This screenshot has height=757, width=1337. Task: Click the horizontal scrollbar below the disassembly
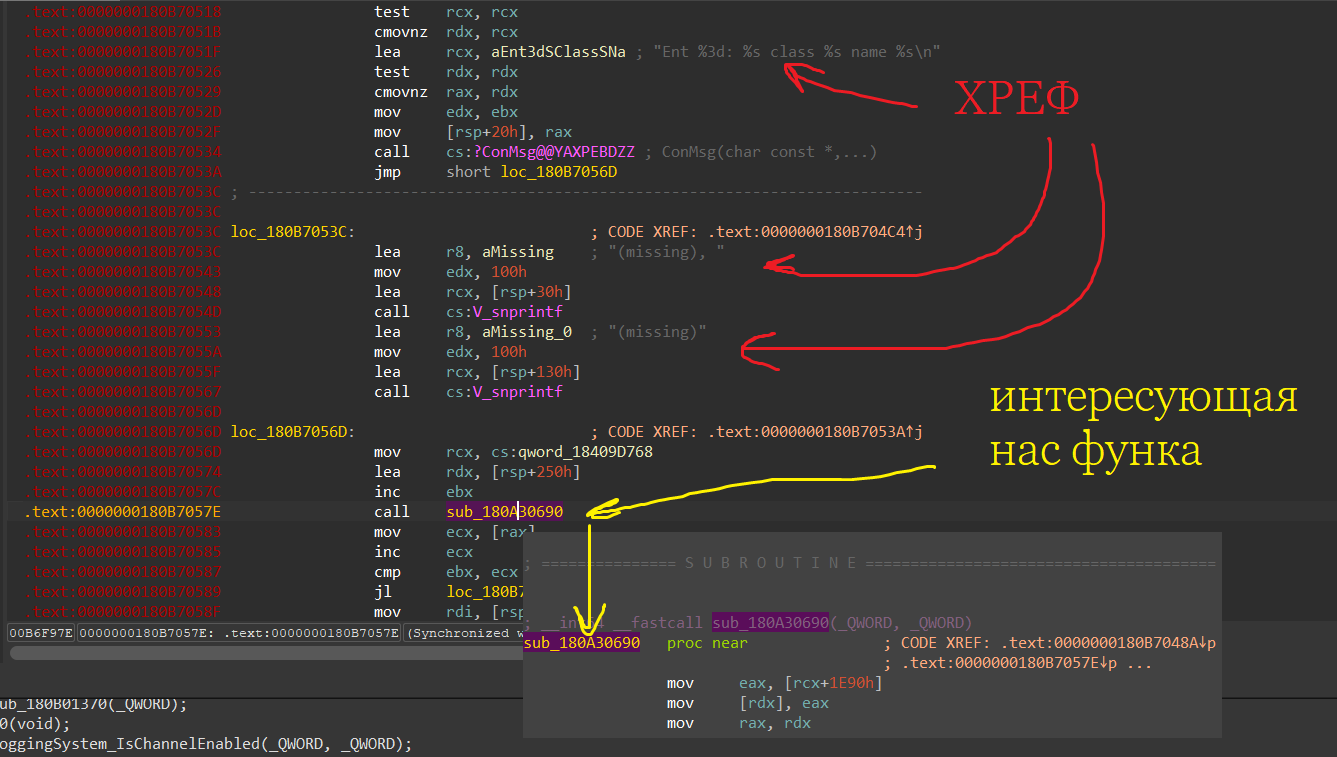click(x=260, y=653)
